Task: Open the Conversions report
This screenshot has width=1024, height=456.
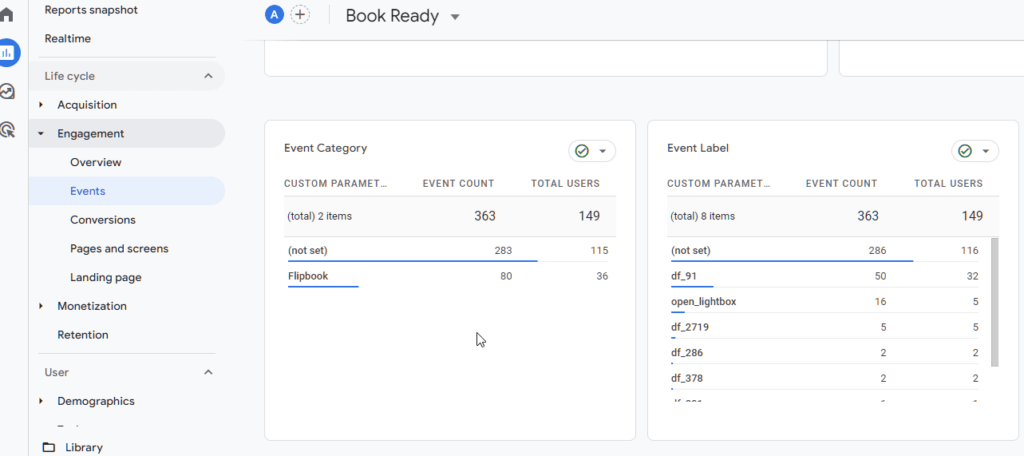Action: 102,220
